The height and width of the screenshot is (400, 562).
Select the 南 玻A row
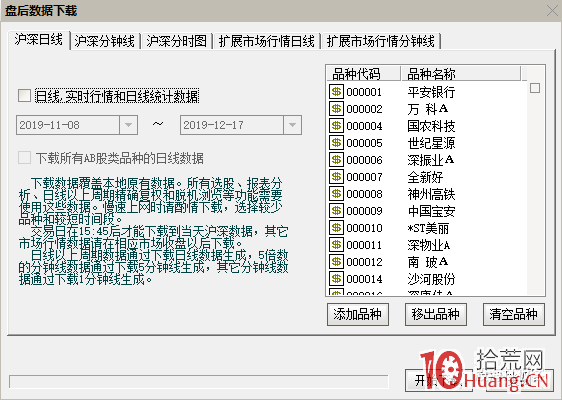click(x=427, y=262)
